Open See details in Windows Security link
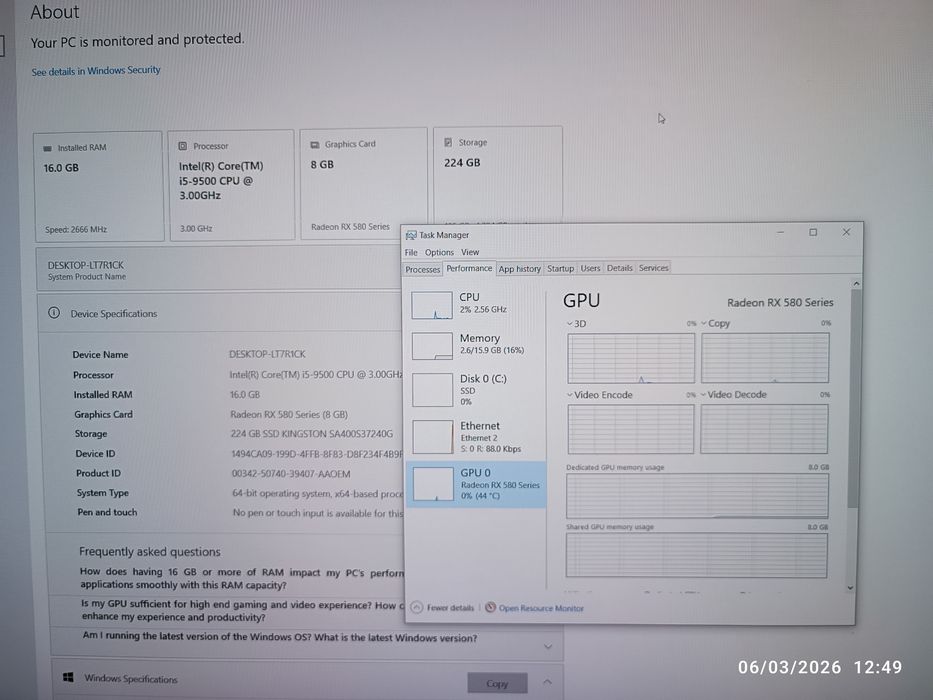The width and height of the screenshot is (933, 700). [96, 71]
